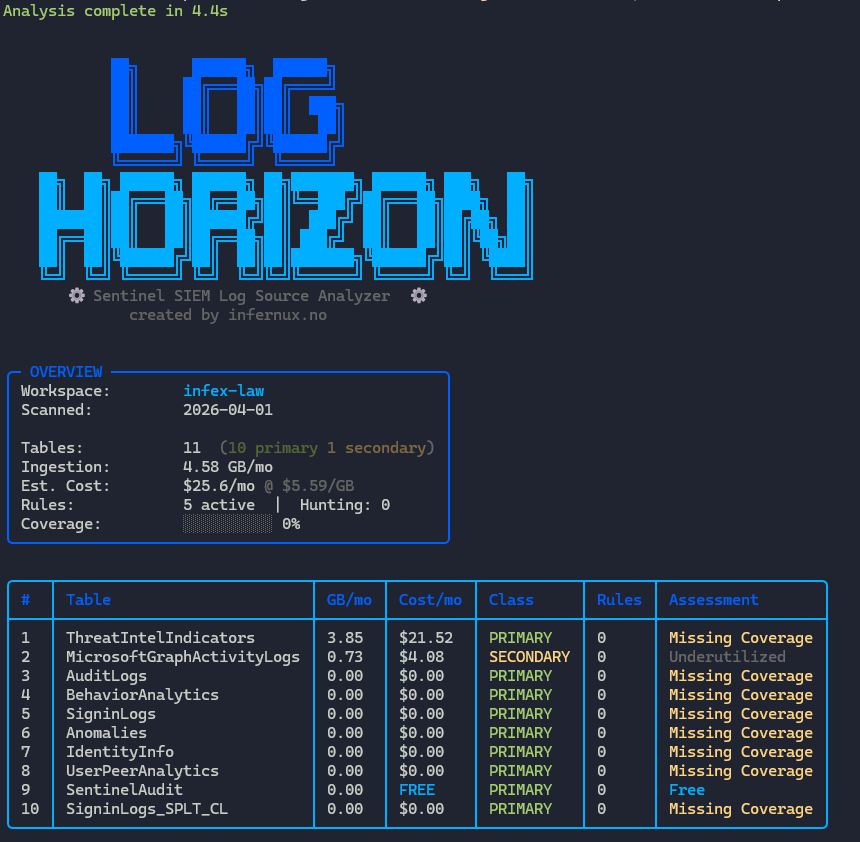Click the AuditLogs table name
860x842 pixels.
[x=106, y=676]
